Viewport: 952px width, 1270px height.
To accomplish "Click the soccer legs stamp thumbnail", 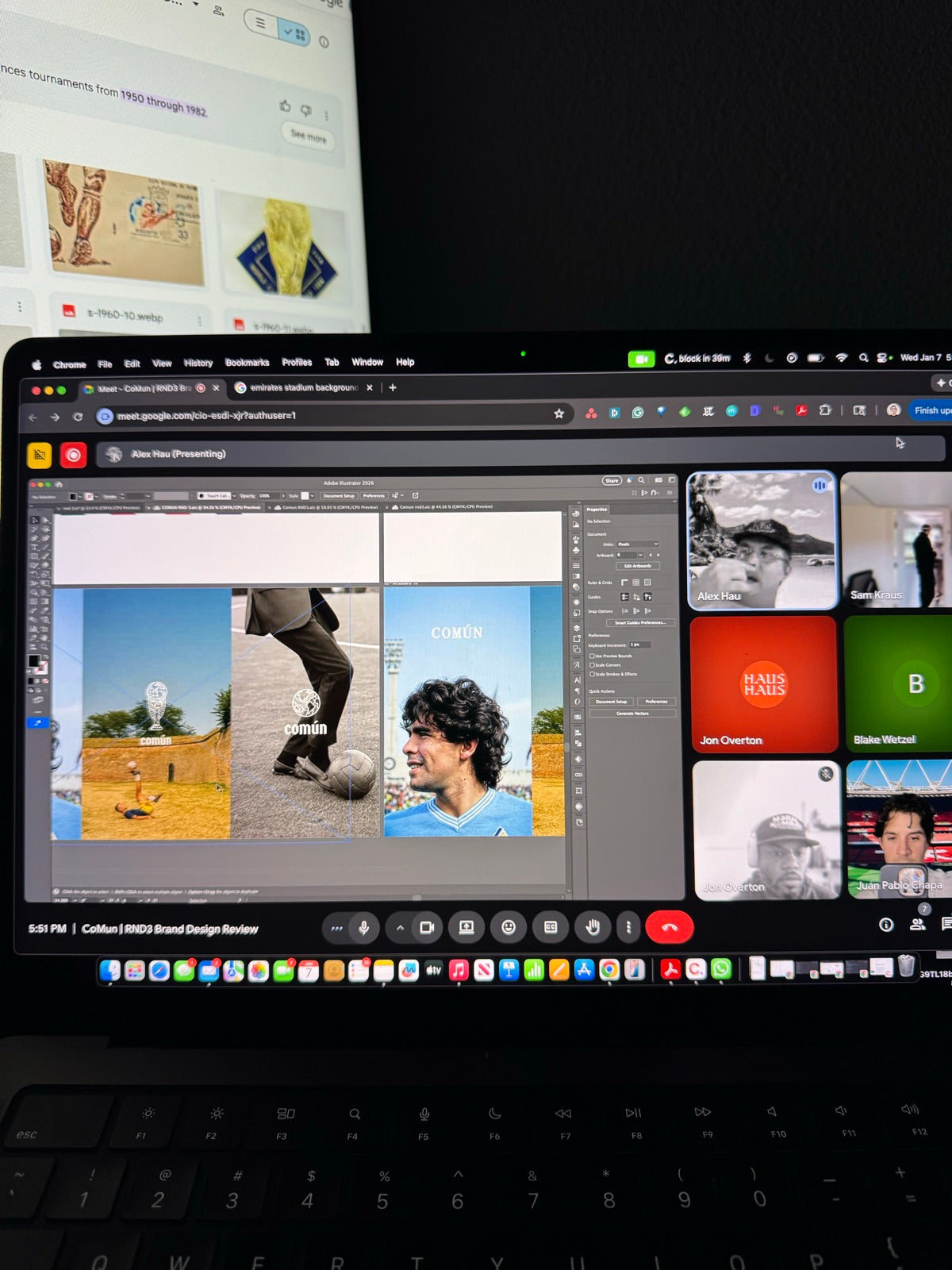I will pyautogui.click(x=125, y=222).
